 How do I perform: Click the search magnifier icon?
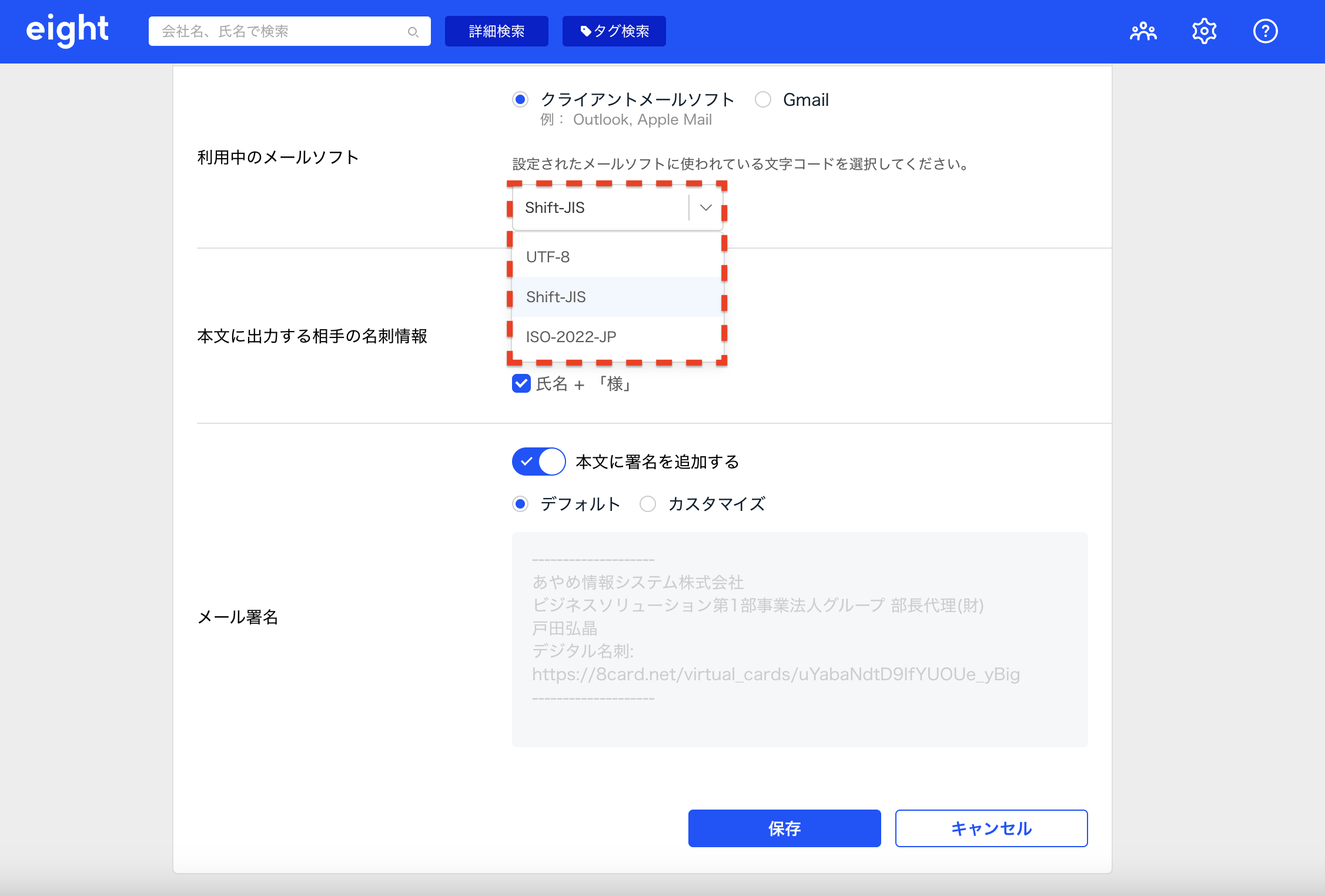[x=413, y=32]
